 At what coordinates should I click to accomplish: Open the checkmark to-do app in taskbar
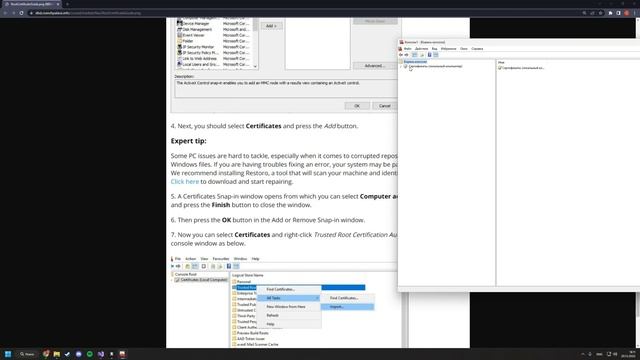(x=67, y=354)
